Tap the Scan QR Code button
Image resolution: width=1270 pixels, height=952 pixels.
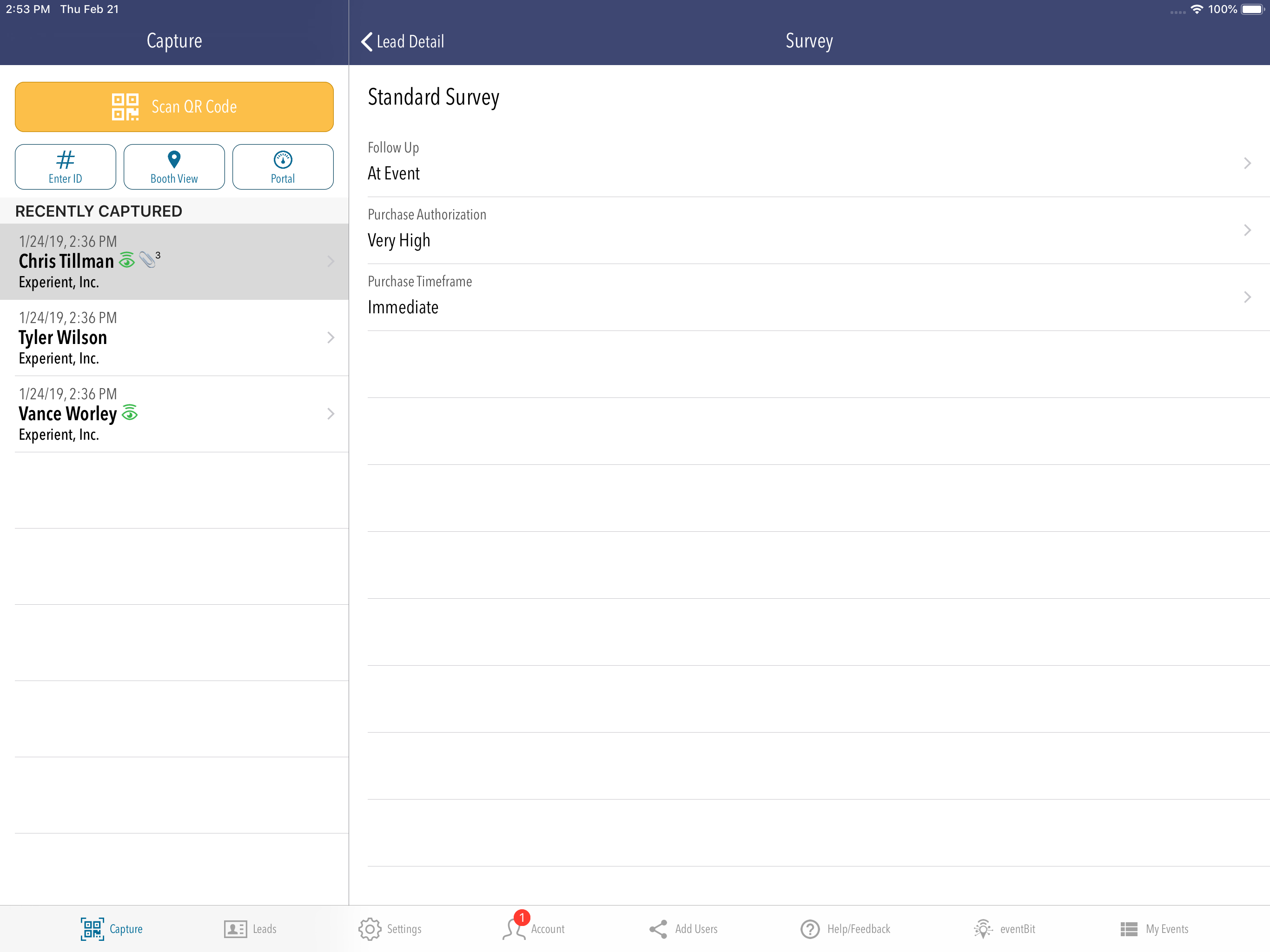174,107
